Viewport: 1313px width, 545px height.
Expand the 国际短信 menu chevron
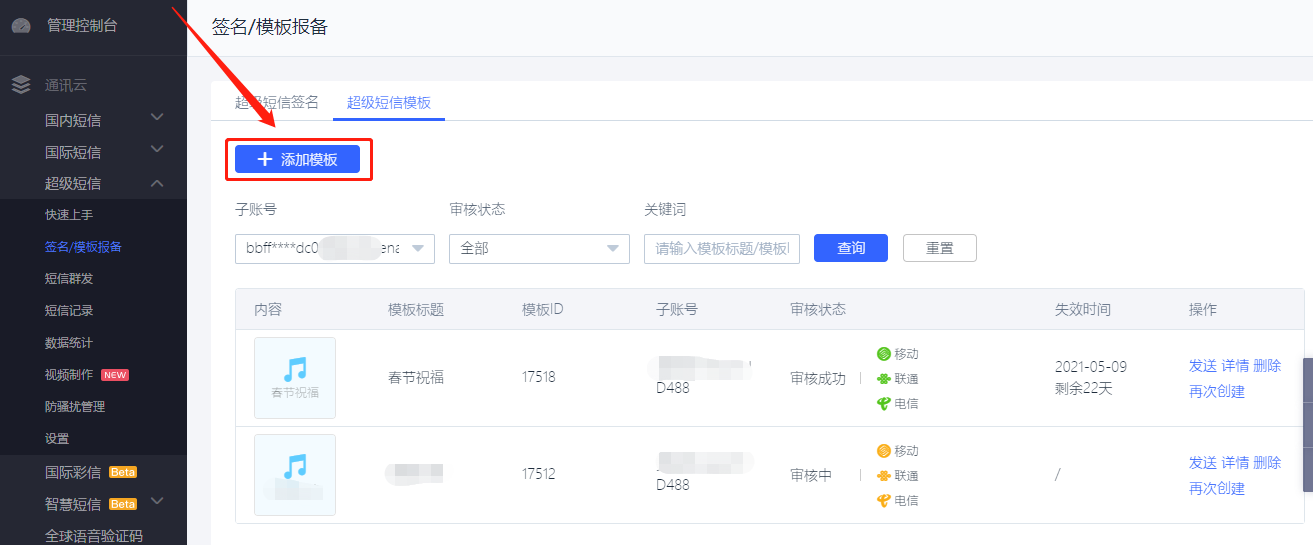(x=157, y=151)
